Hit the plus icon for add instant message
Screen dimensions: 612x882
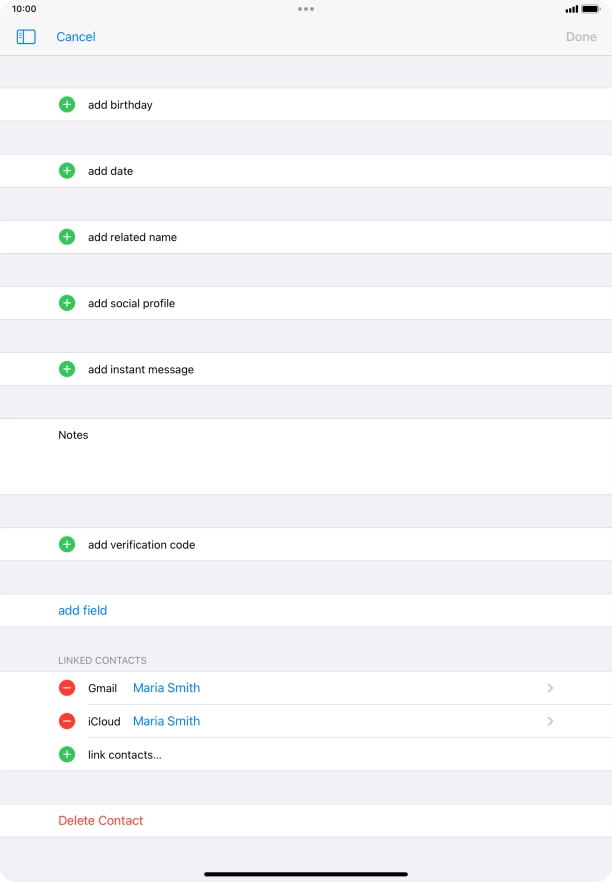pos(67,369)
